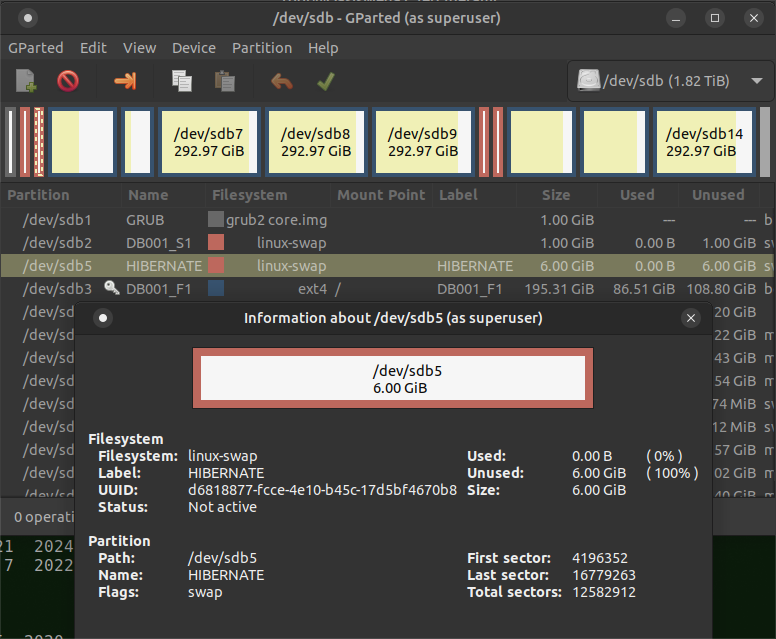Open the /dev/sdb device selector dropdown

tap(669, 81)
